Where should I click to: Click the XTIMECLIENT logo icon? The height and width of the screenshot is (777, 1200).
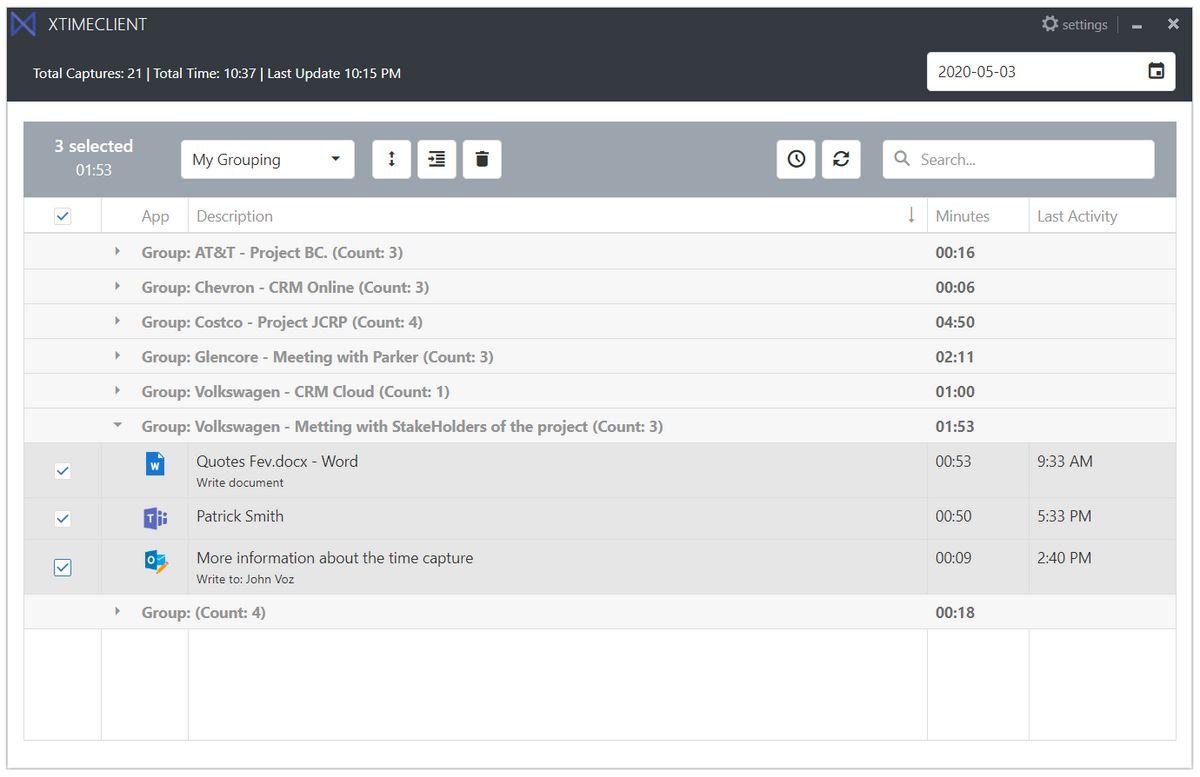[x=23, y=24]
